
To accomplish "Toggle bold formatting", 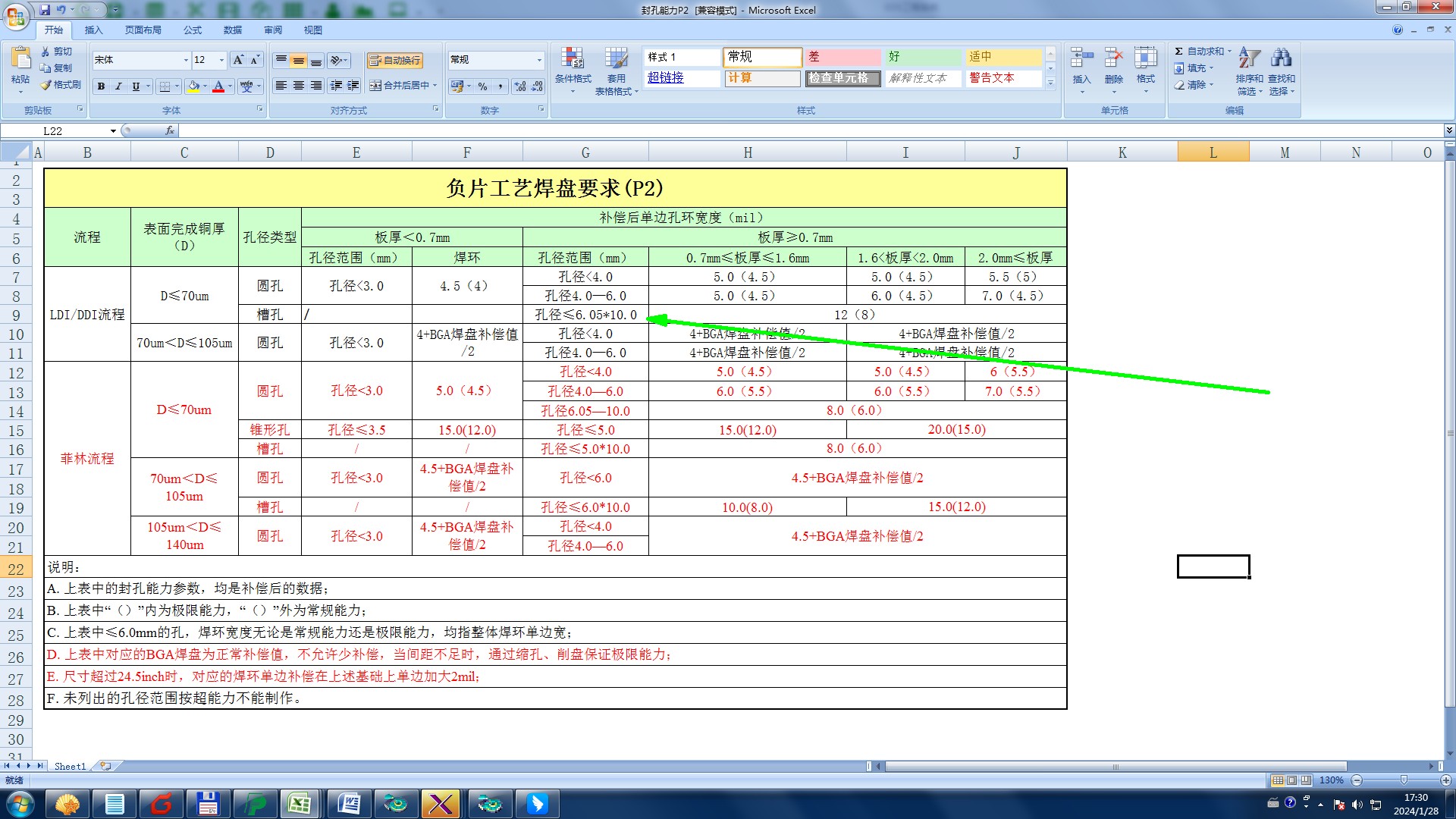I will [101, 86].
